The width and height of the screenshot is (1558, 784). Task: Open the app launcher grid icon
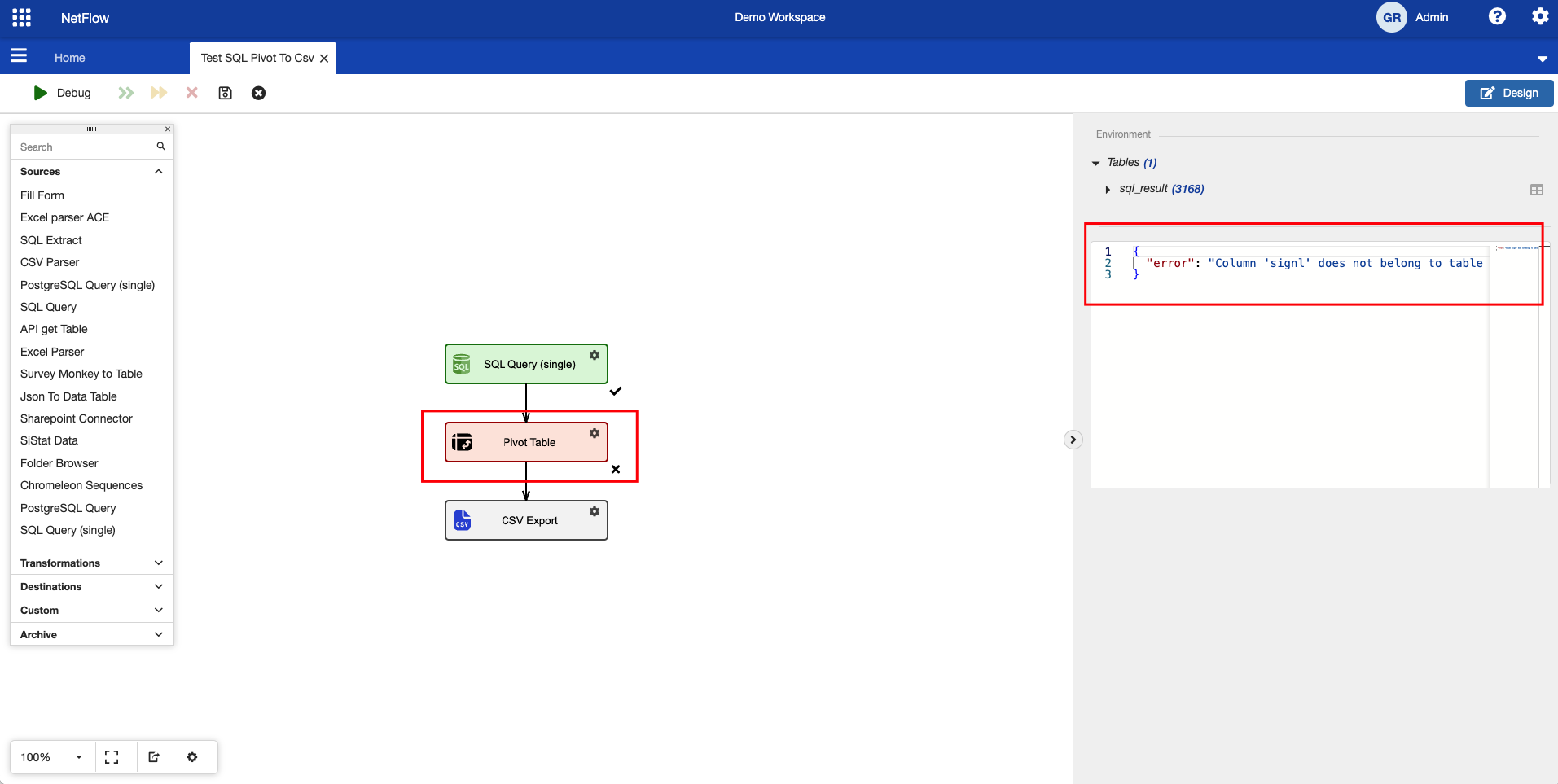pyautogui.click(x=22, y=17)
